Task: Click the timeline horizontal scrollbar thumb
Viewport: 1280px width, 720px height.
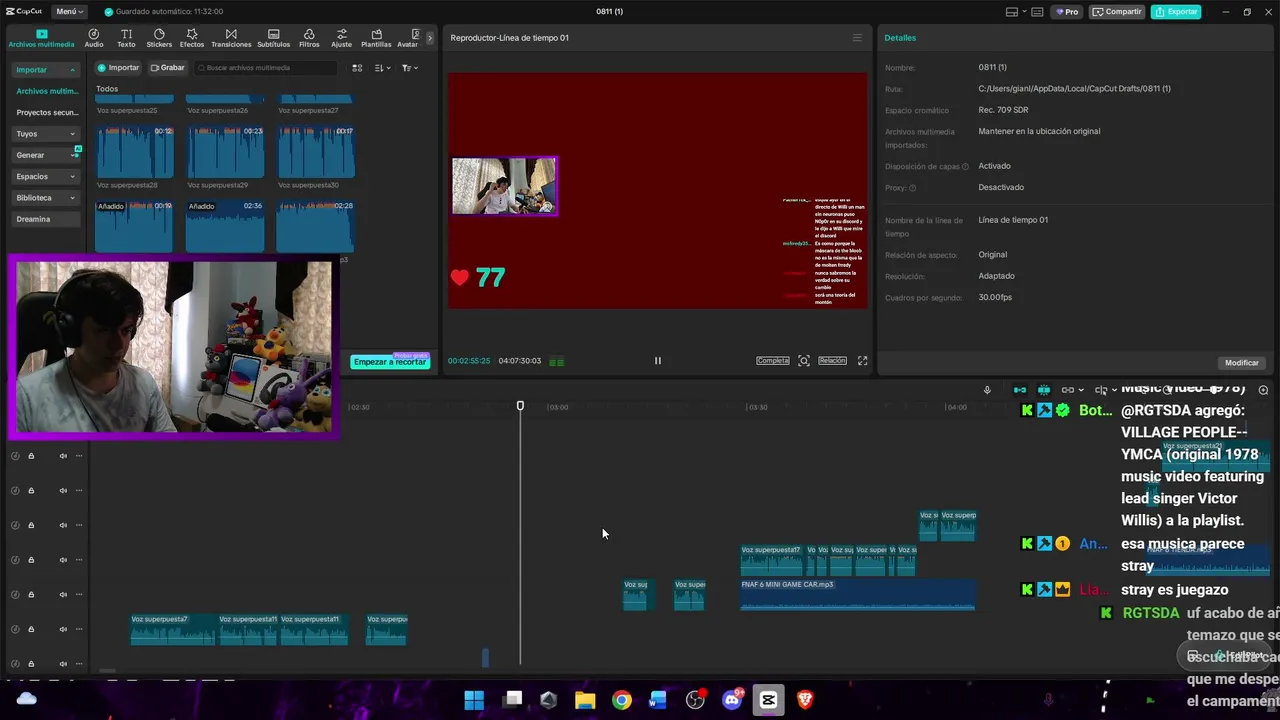Action: coord(107,672)
